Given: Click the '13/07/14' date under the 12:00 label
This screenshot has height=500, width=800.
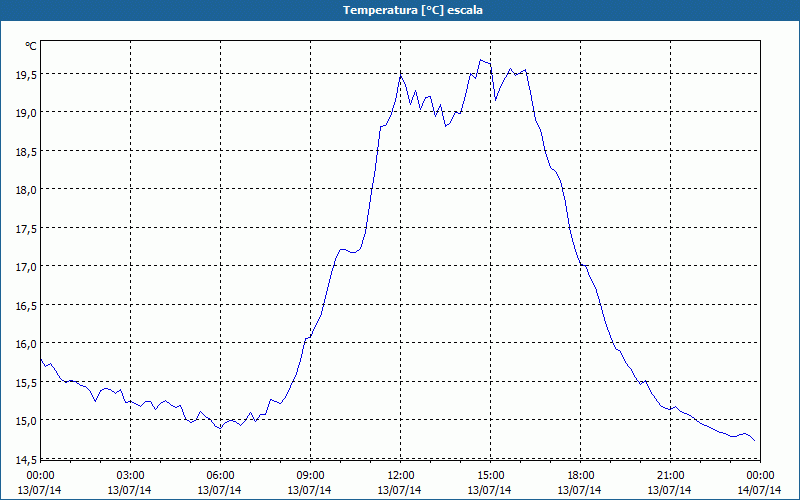Looking at the screenshot, I should click(x=399, y=490).
